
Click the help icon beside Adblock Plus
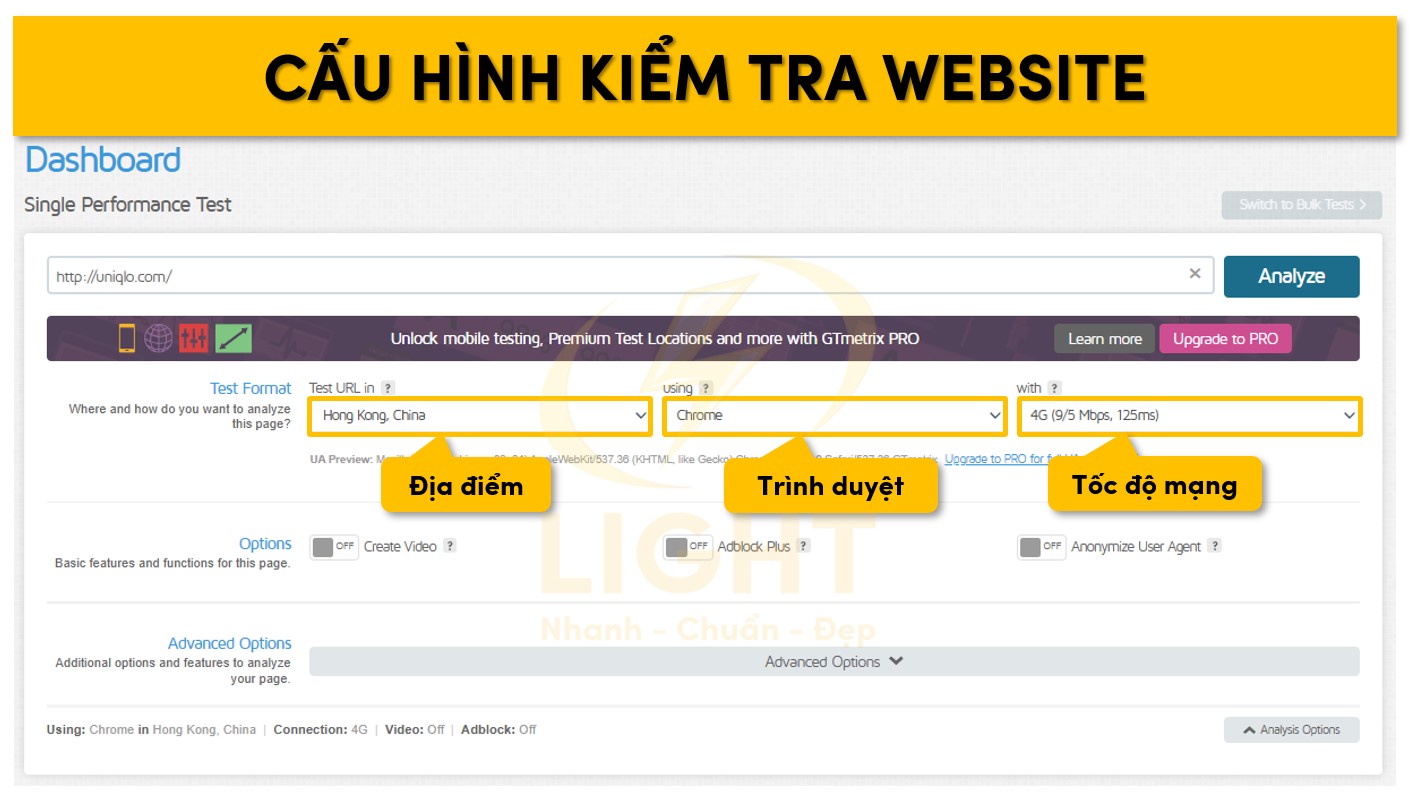pos(803,546)
